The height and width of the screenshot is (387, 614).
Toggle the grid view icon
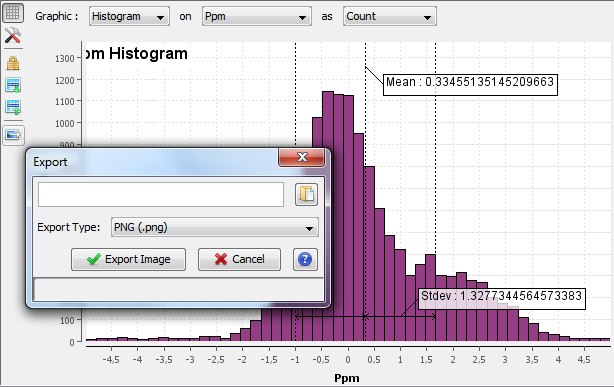pos(13,13)
